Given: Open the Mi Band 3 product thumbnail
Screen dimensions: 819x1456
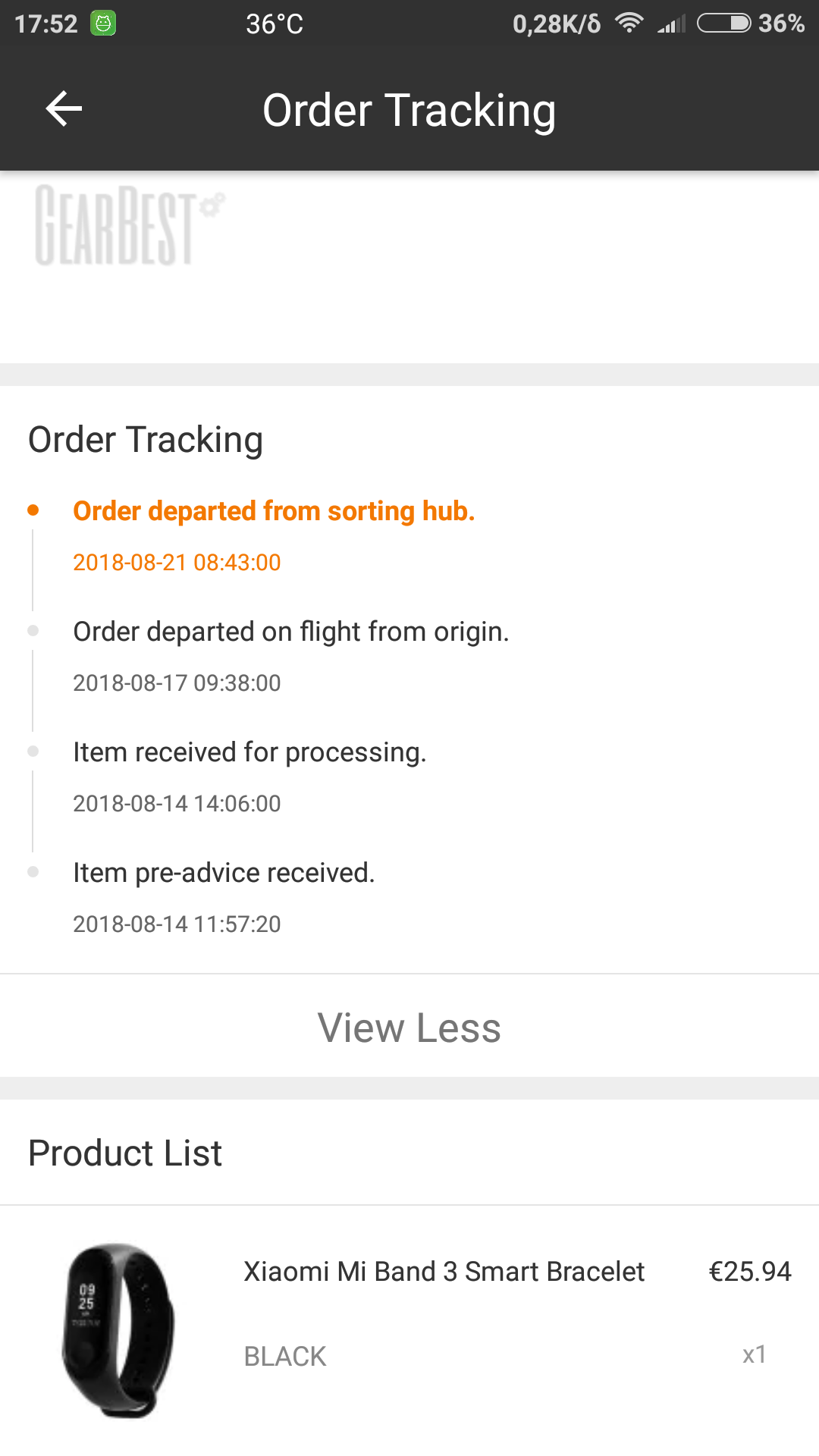Looking at the screenshot, I should click(118, 1330).
